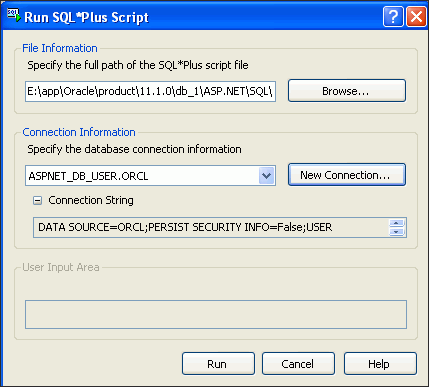The image size is (429, 387).
Task: Open the ASPNET_DB_USER.ORCL connection dropdown
Action: tap(267, 175)
